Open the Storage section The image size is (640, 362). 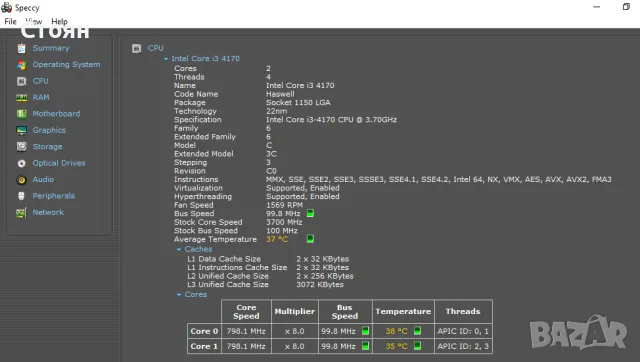pos(47,147)
